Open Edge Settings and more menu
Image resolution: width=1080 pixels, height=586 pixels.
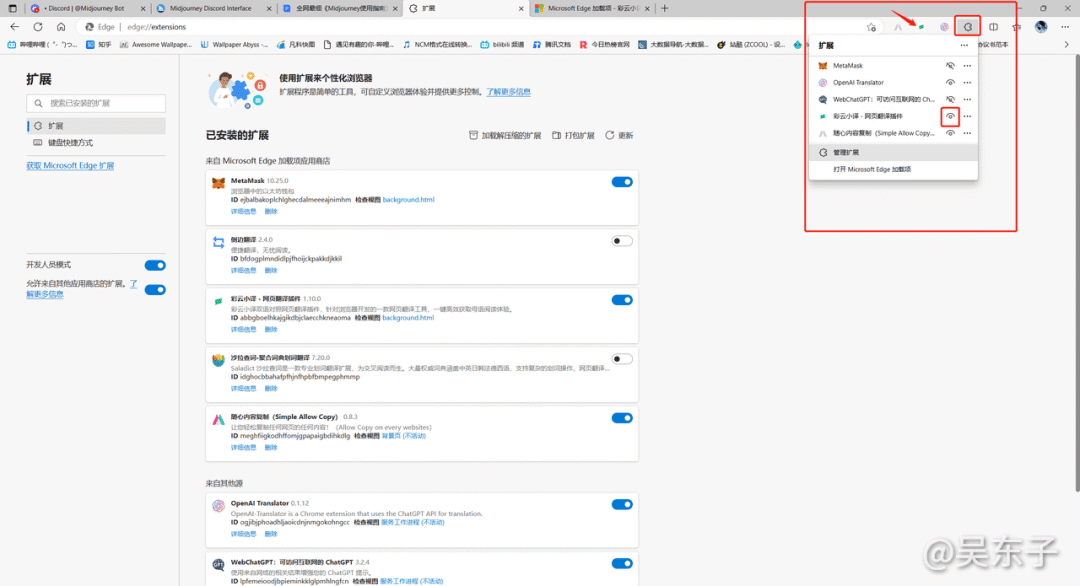coord(1065,27)
